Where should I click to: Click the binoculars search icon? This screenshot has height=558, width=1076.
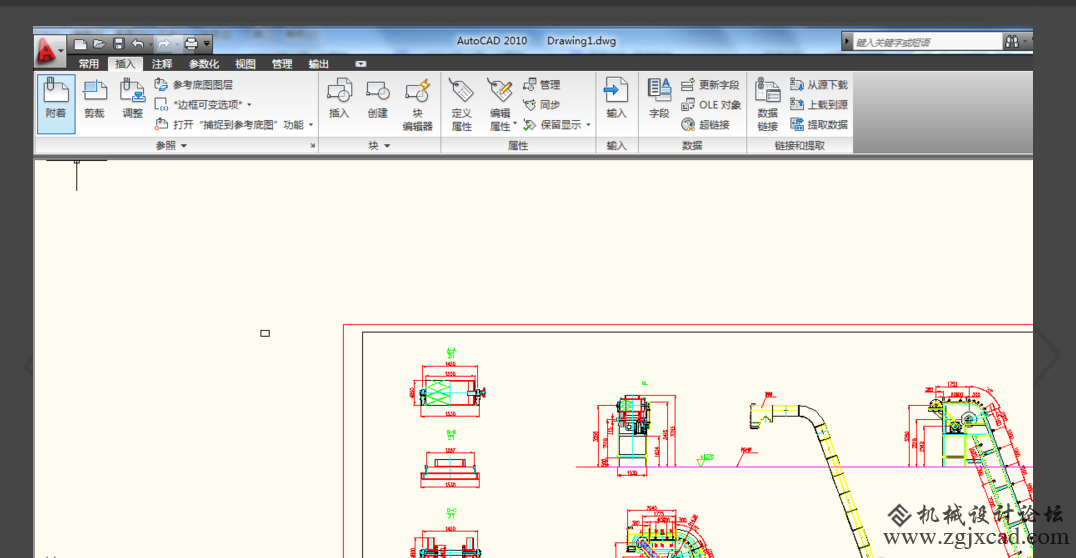tap(1011, 42)
